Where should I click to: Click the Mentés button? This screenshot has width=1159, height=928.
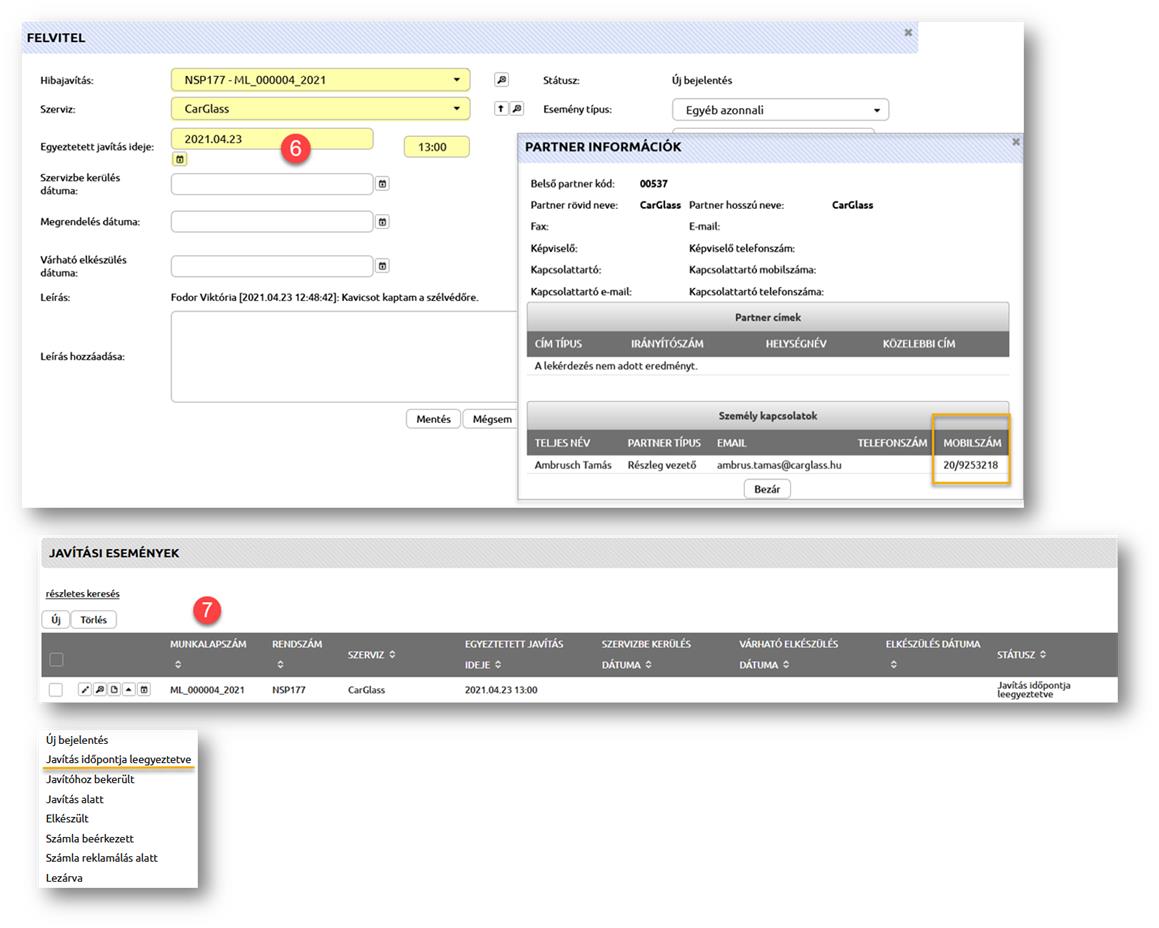tap(433, 419)
